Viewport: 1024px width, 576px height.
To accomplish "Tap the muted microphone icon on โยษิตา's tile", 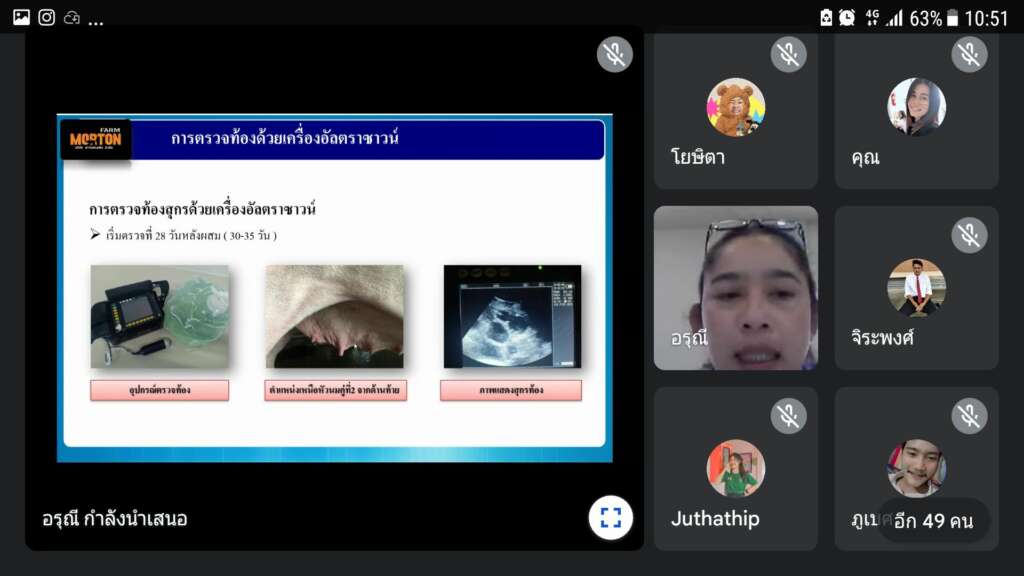I will pos(789,54).
